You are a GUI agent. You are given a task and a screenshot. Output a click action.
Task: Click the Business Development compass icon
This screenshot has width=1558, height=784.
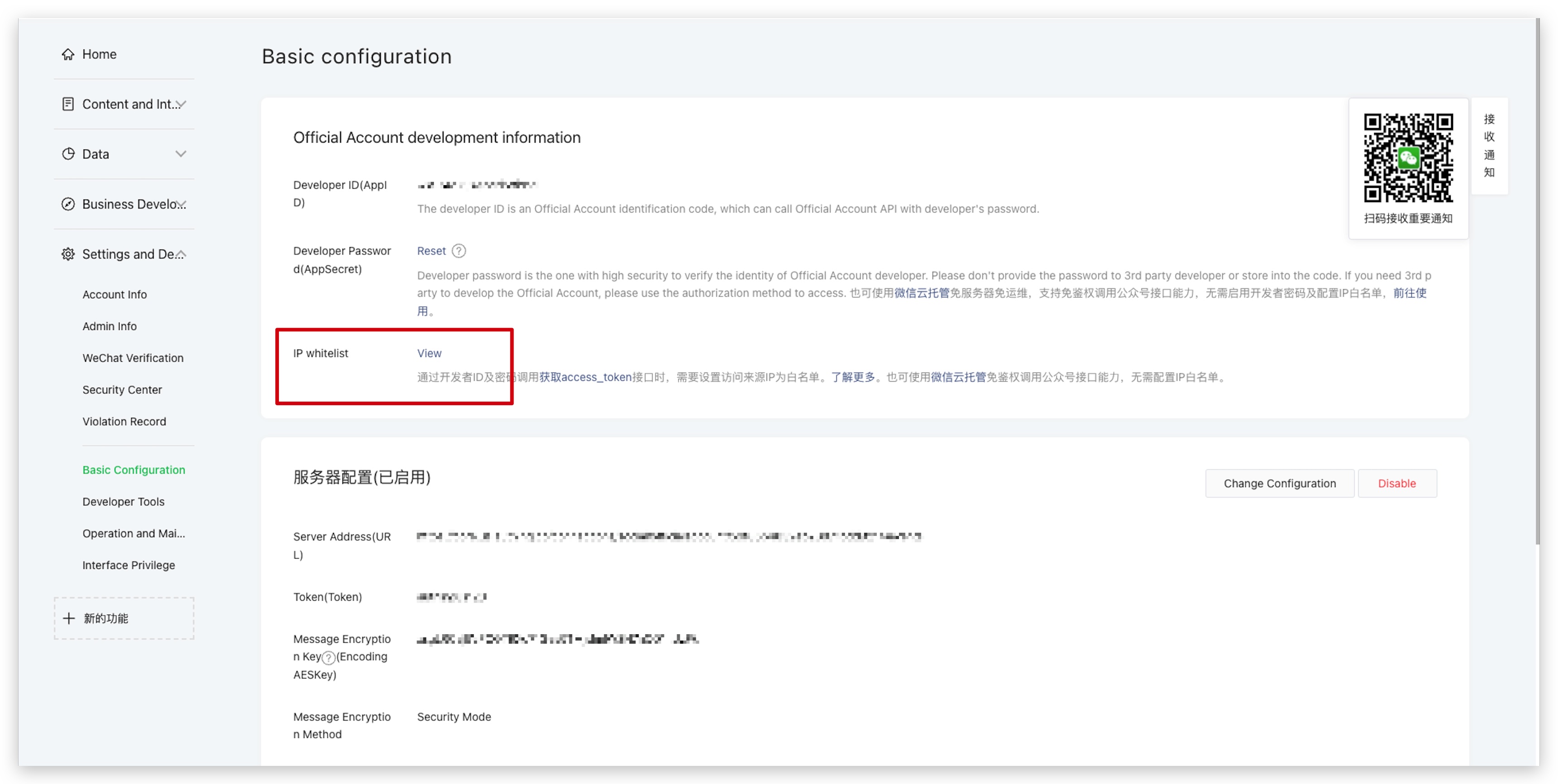[x=68, y=204]
